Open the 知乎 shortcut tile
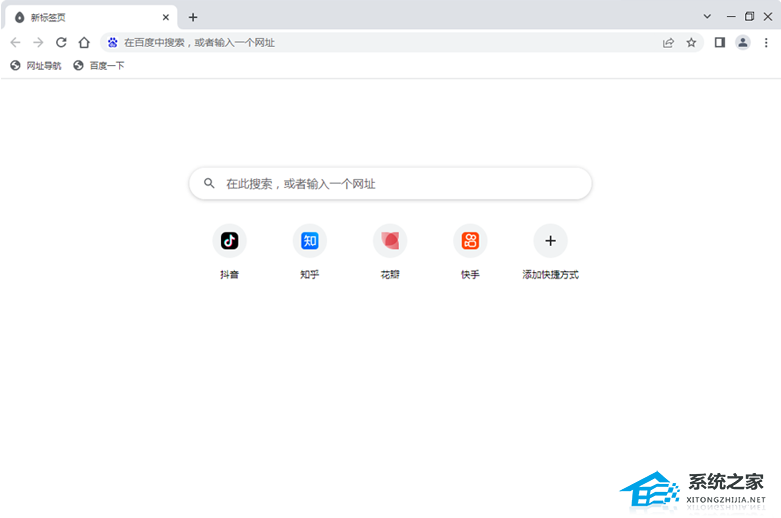781x518 pixels. tap(310, 241)
